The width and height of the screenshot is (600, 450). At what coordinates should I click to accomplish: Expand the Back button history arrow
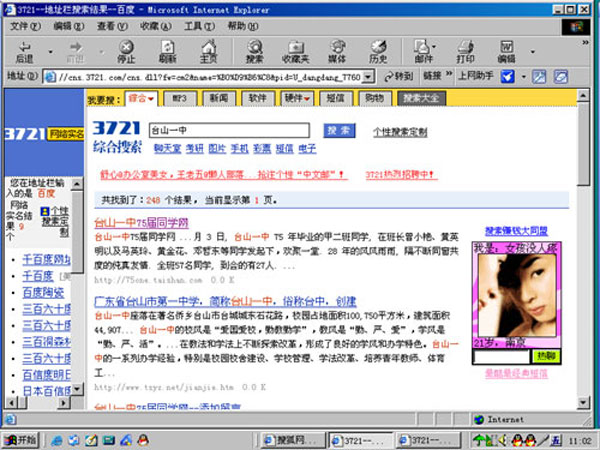50,52
